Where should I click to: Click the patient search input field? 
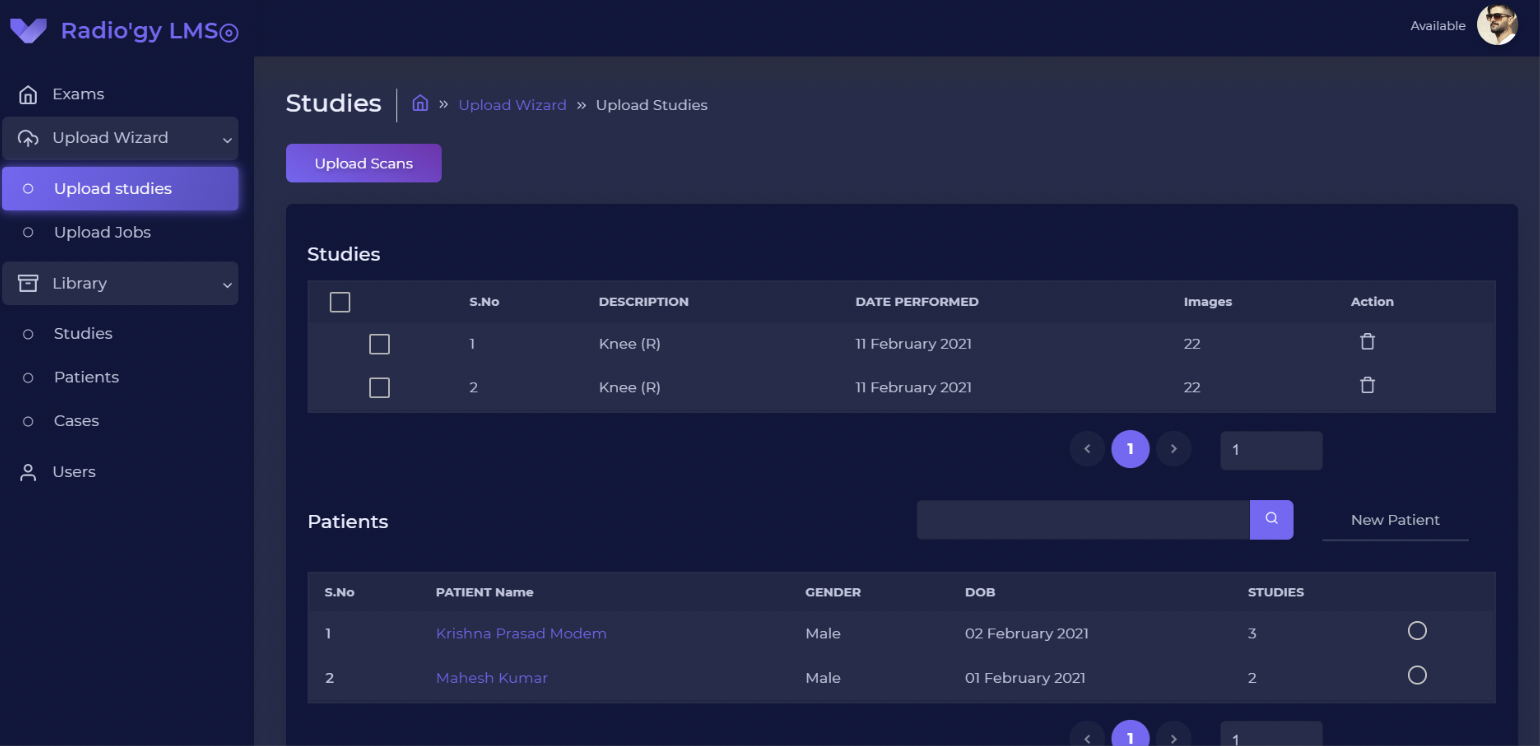[1082, 520]
